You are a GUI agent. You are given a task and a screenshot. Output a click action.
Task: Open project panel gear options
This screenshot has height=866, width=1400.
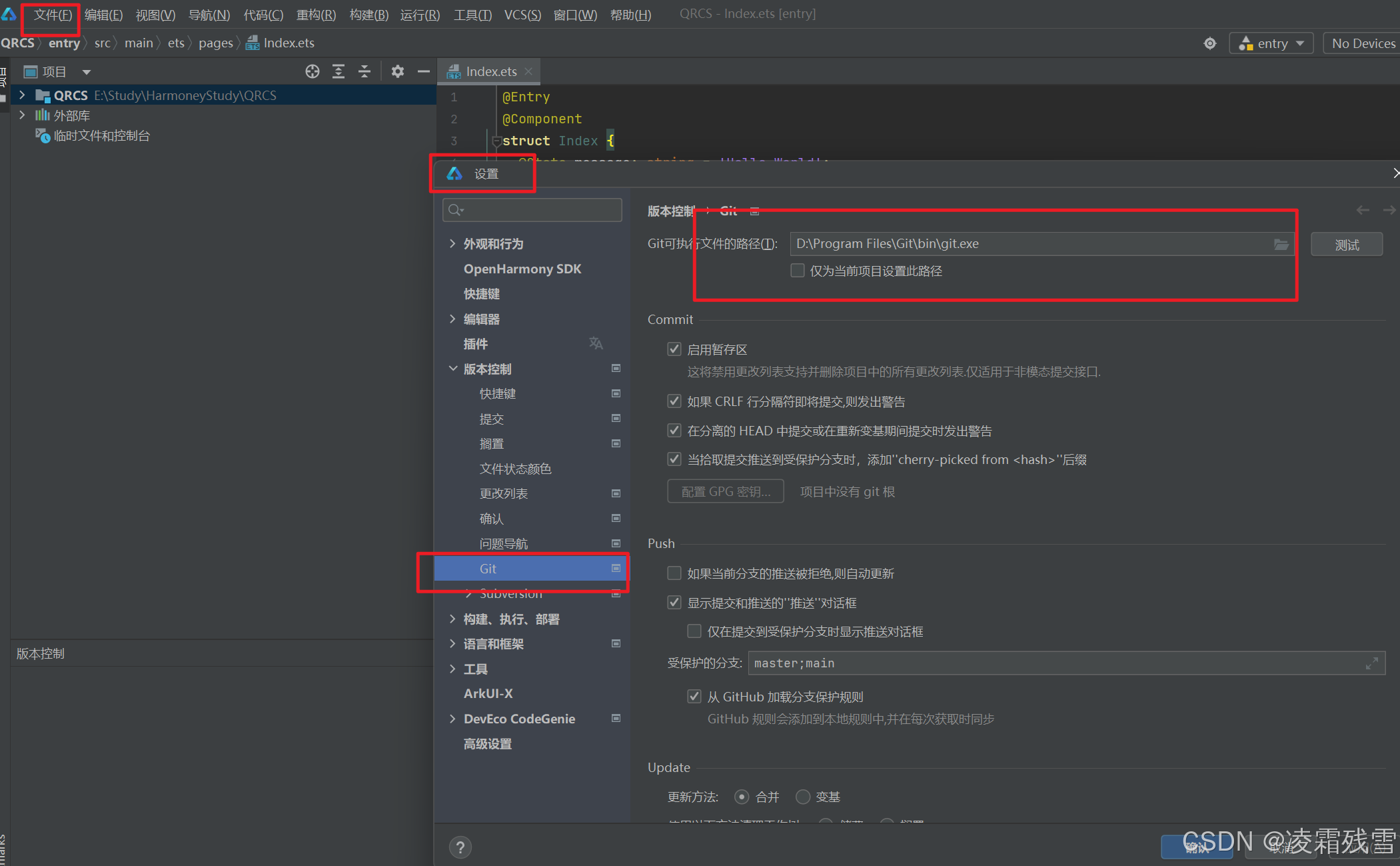pos(398,71)
